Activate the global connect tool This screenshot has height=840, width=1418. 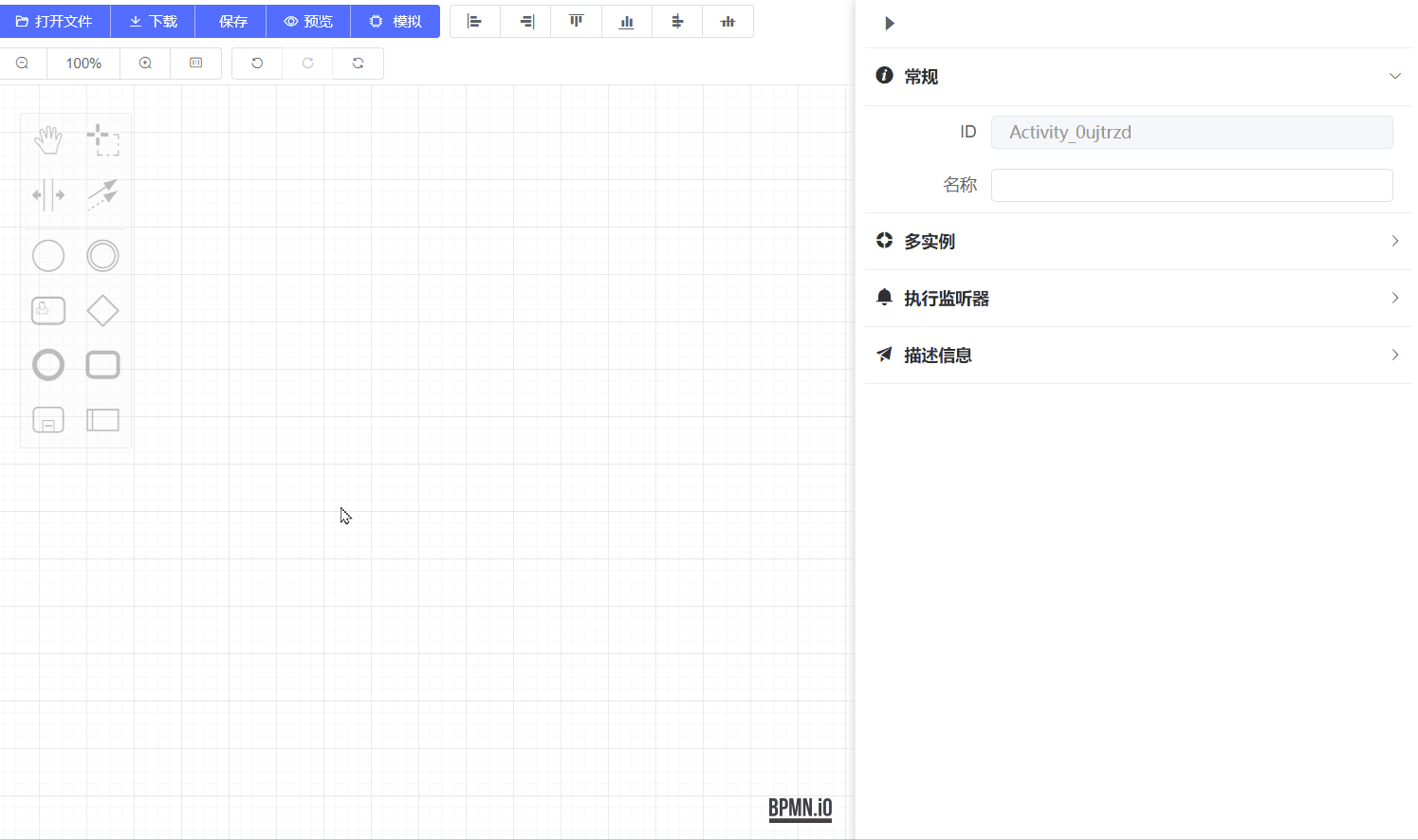pyautogui.click(x=102, y=195)
